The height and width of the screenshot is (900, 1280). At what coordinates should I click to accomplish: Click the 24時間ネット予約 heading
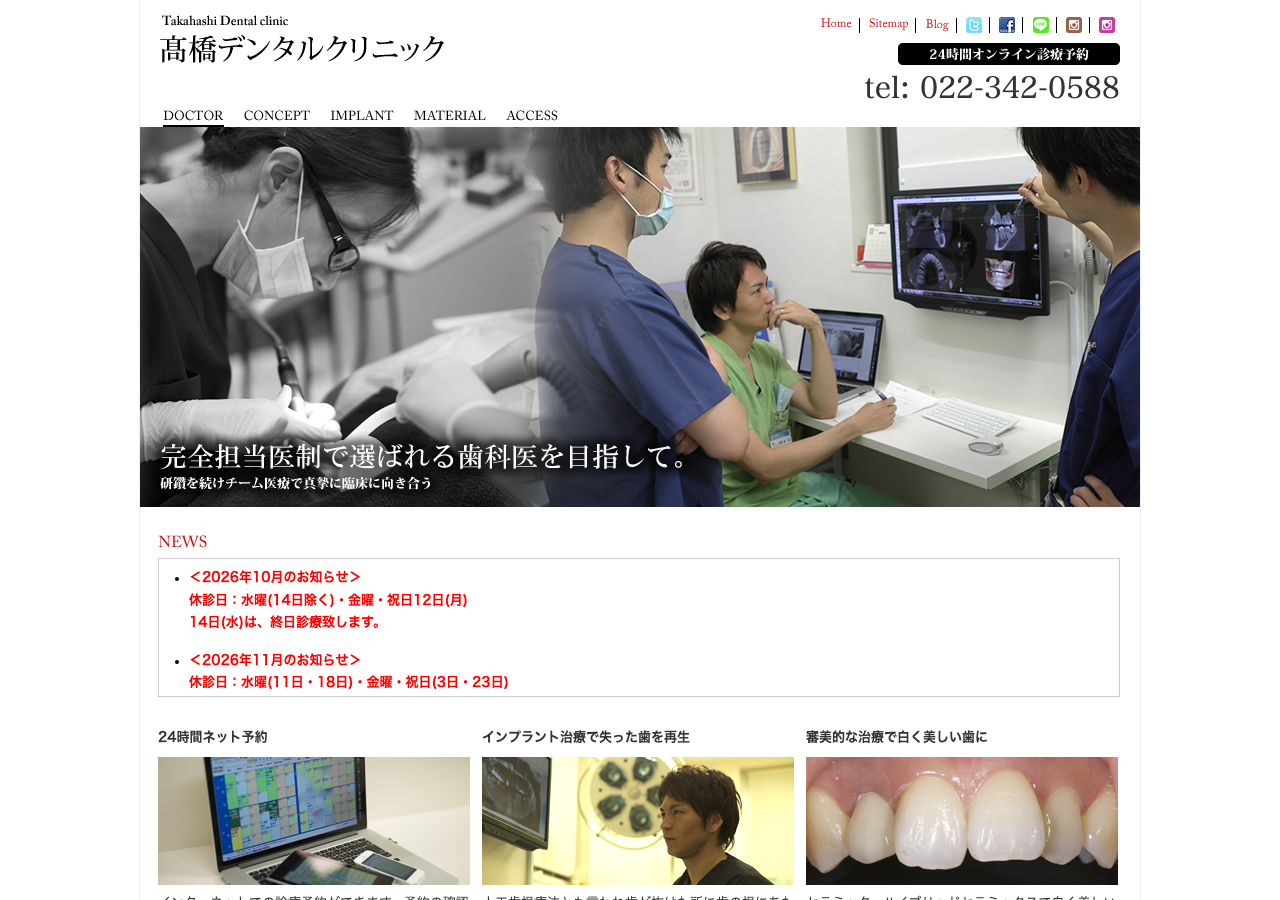(213, 737)
